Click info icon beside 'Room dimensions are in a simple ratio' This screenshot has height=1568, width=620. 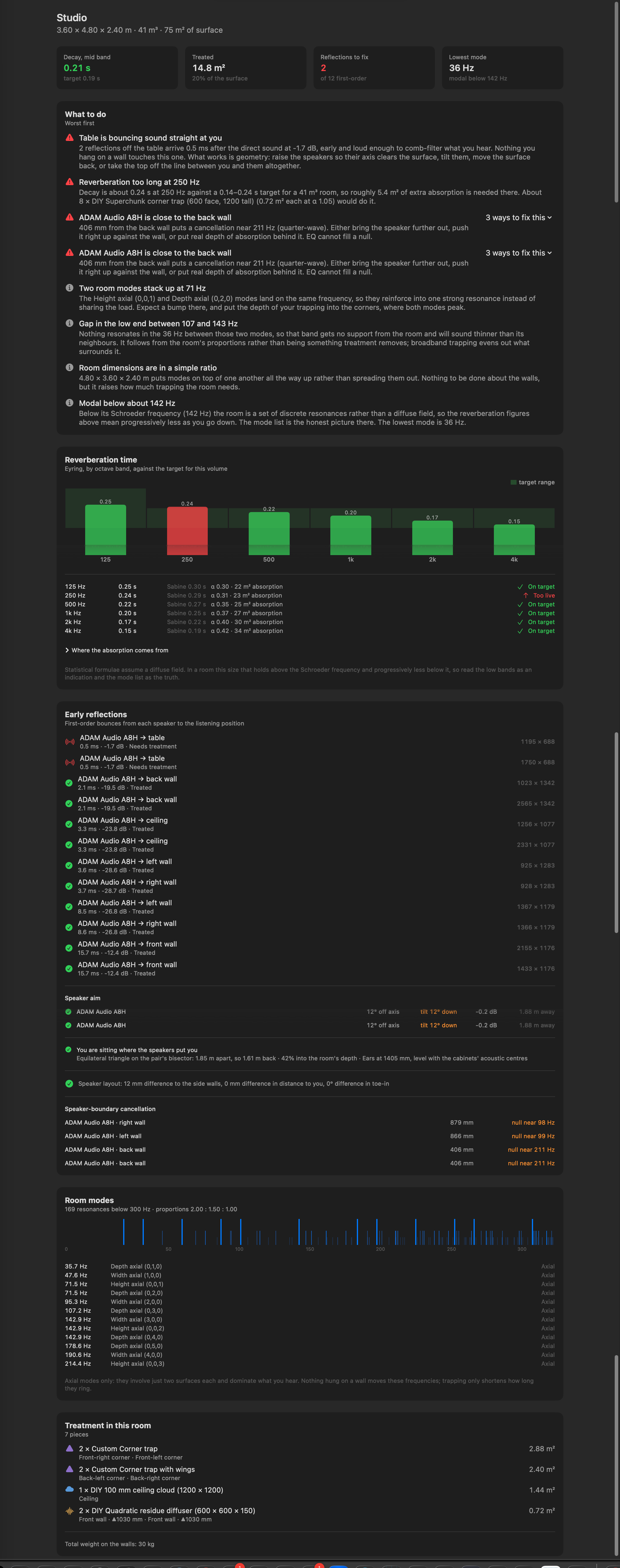pyautogui.click(x=69, y=367)
